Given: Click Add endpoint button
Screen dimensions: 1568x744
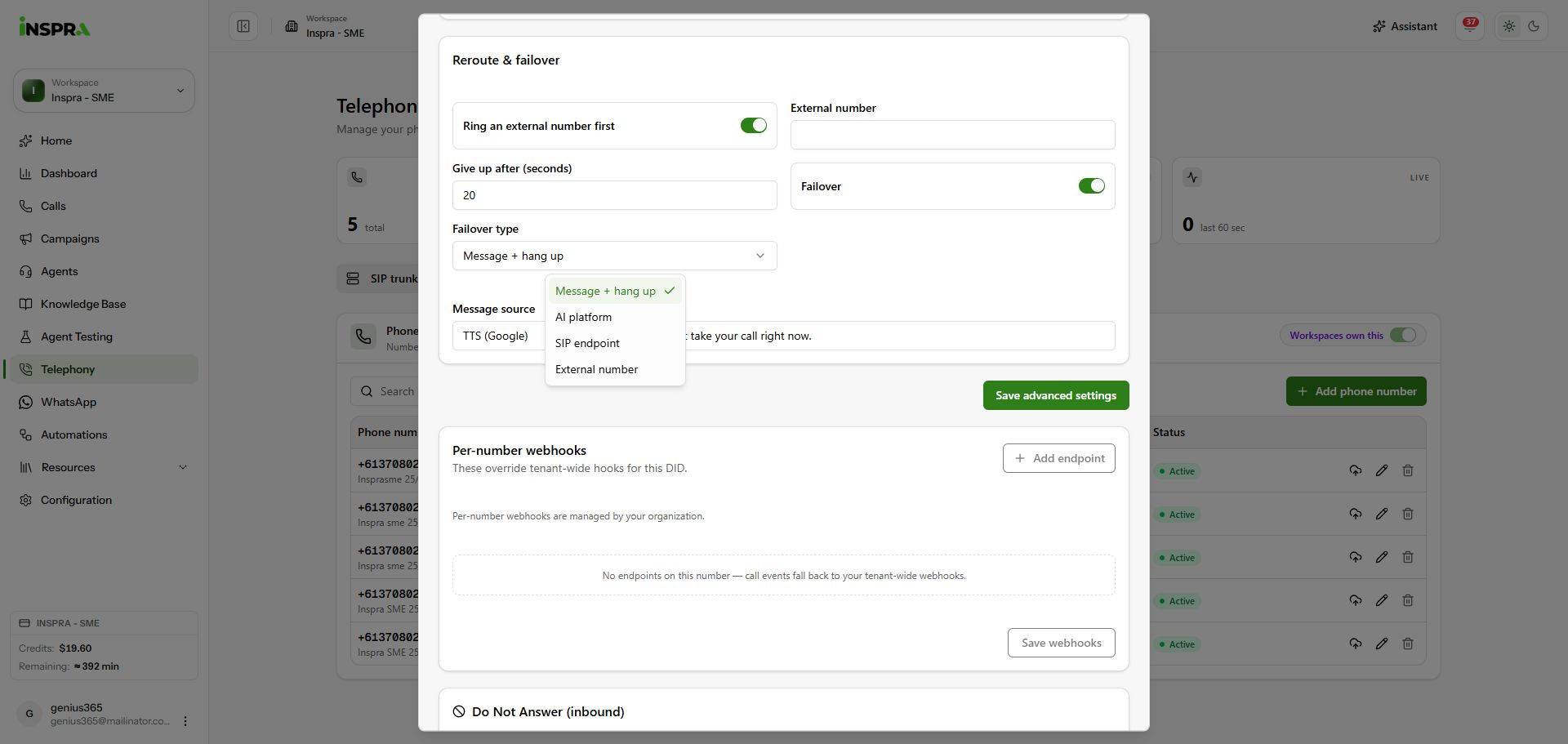Looking at the screenshot, I should tap(1059, 458).
